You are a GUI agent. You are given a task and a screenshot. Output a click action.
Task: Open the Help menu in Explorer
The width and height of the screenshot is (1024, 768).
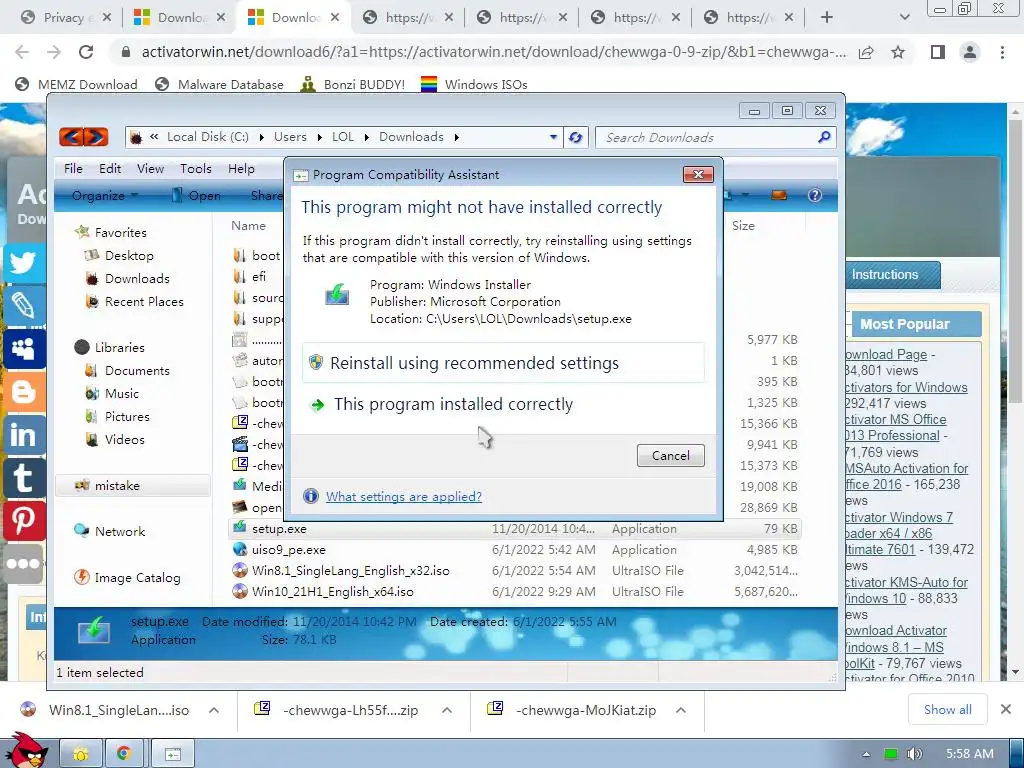pos(241,168)
